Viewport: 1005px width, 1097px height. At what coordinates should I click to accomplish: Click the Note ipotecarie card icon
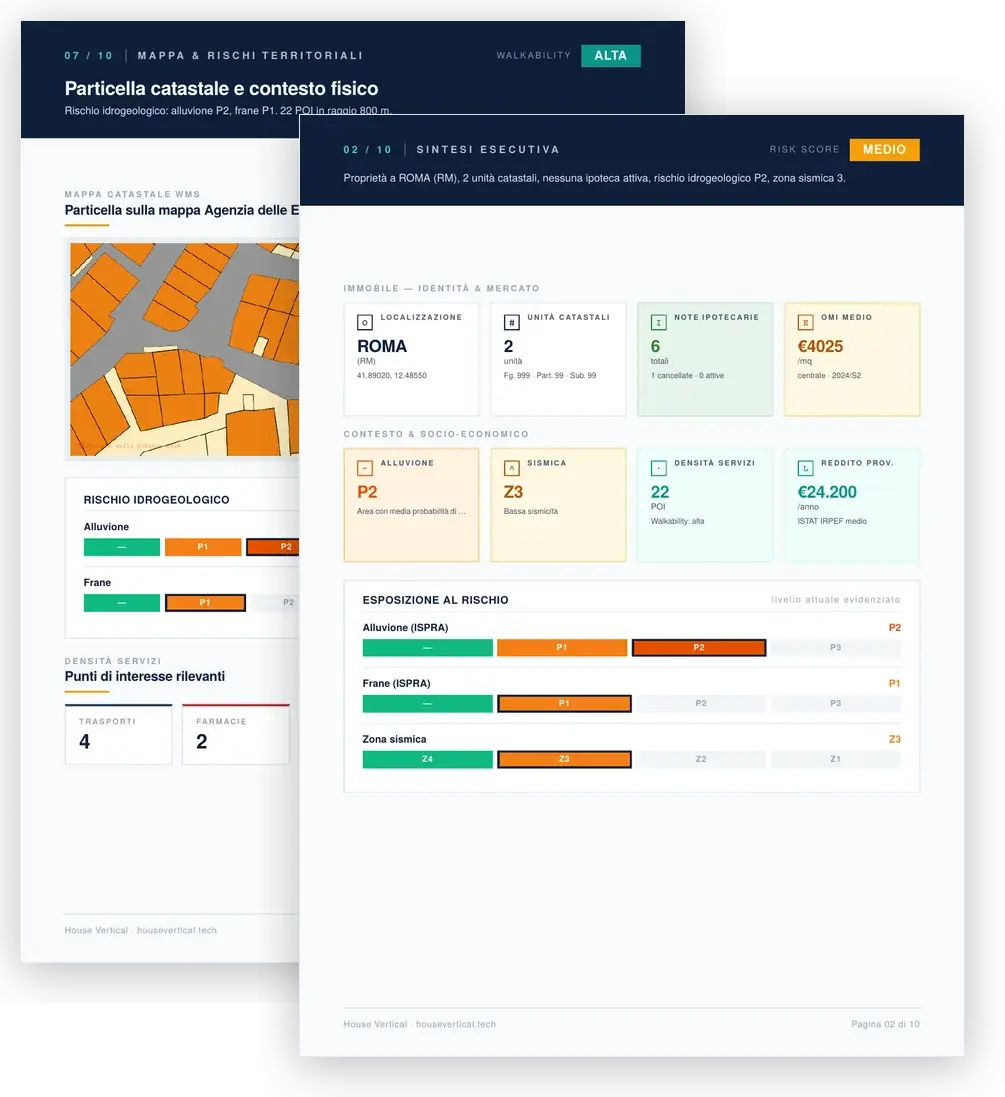pos(659,323)
